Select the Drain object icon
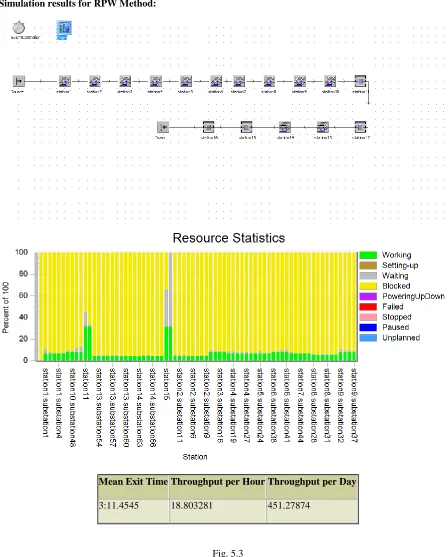The width and height of the screenshot is (448, 557). pyautogui.click(x=163, y=127)
